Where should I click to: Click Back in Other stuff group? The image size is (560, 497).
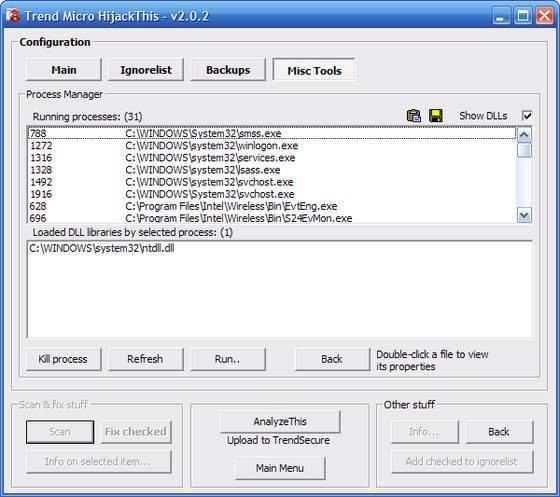499,432
